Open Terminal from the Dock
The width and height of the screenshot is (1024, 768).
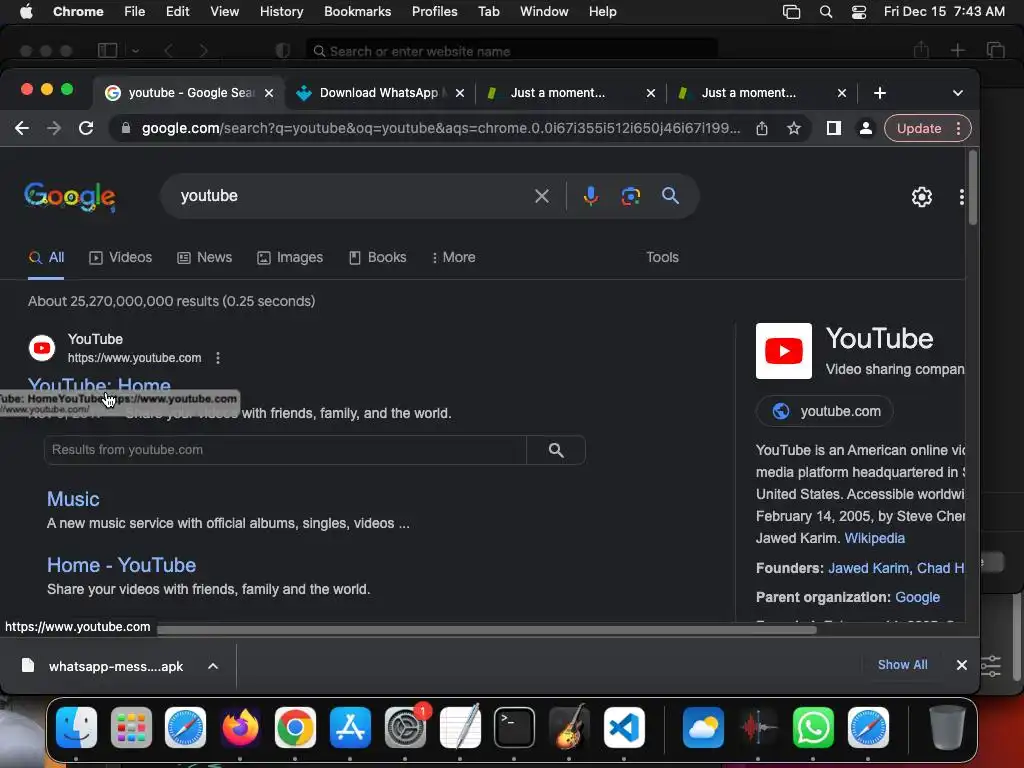[514, 727]
